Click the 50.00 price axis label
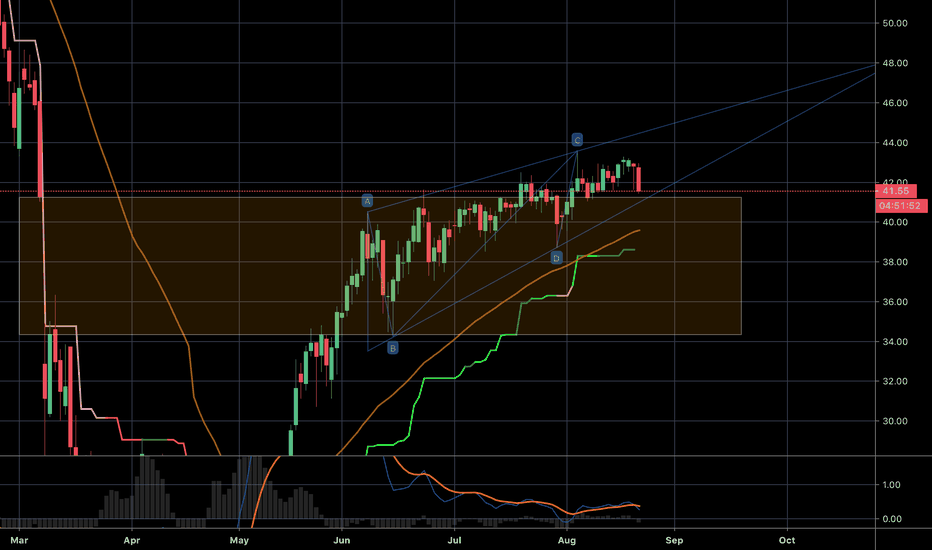The image size is (932, 550). [895, 23]
